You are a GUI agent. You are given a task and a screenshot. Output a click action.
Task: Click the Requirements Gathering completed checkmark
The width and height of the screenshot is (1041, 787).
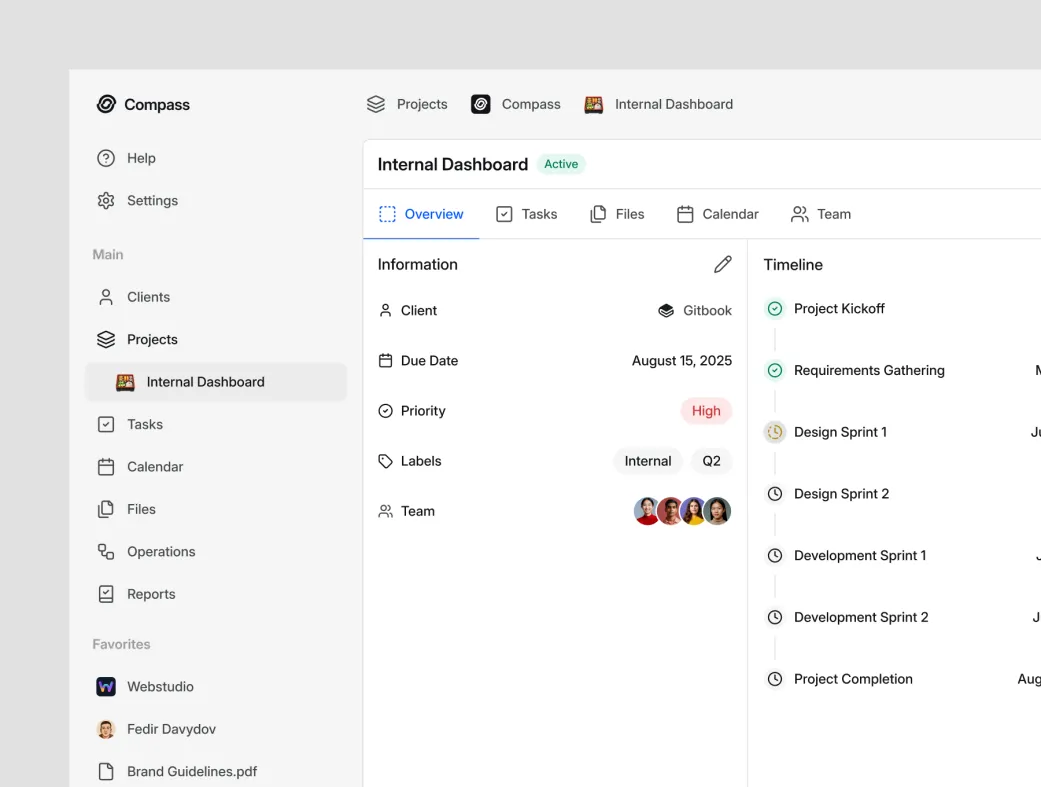click(775, 371)
